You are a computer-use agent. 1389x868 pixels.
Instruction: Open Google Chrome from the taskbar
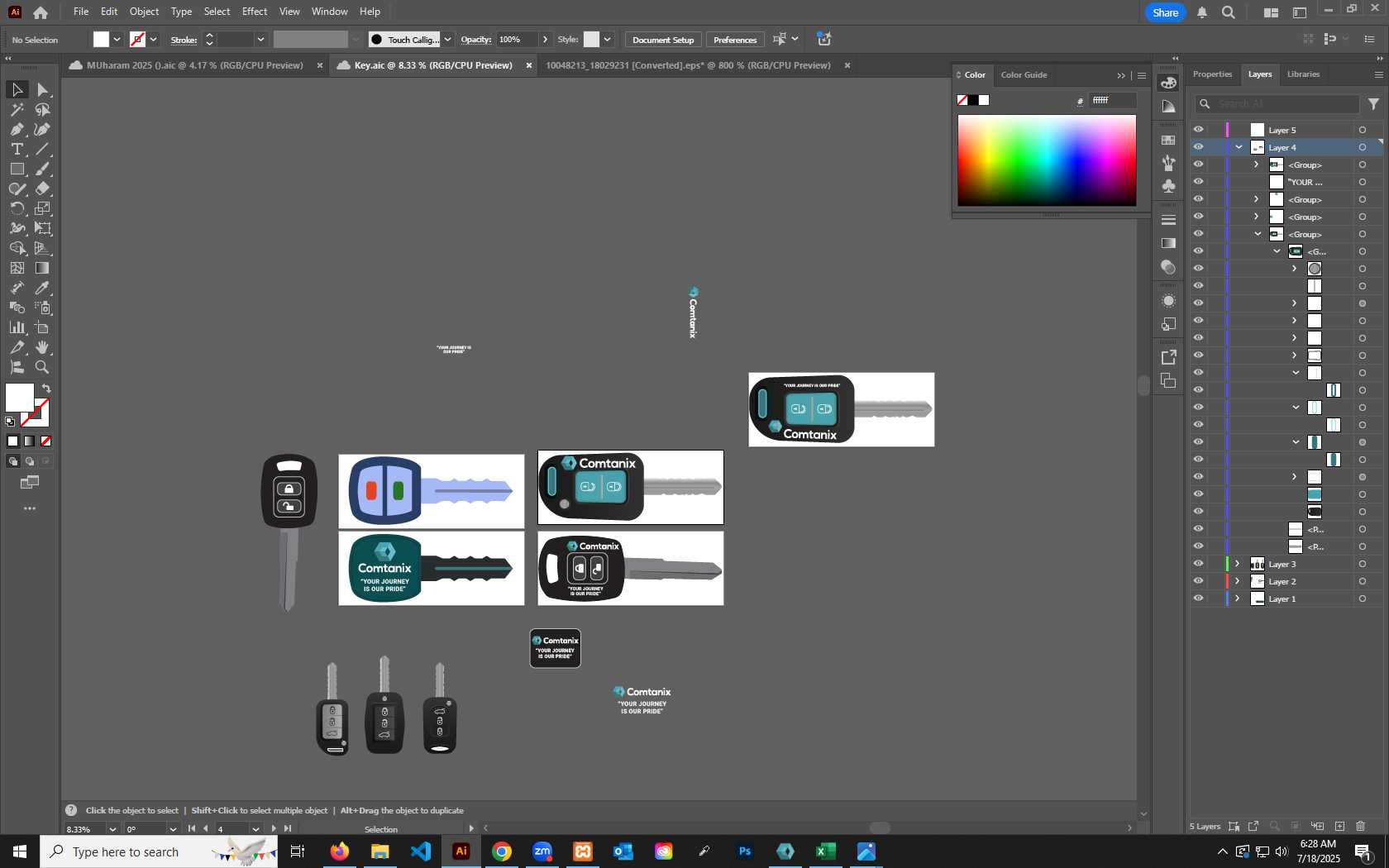(x=502, y=851)
